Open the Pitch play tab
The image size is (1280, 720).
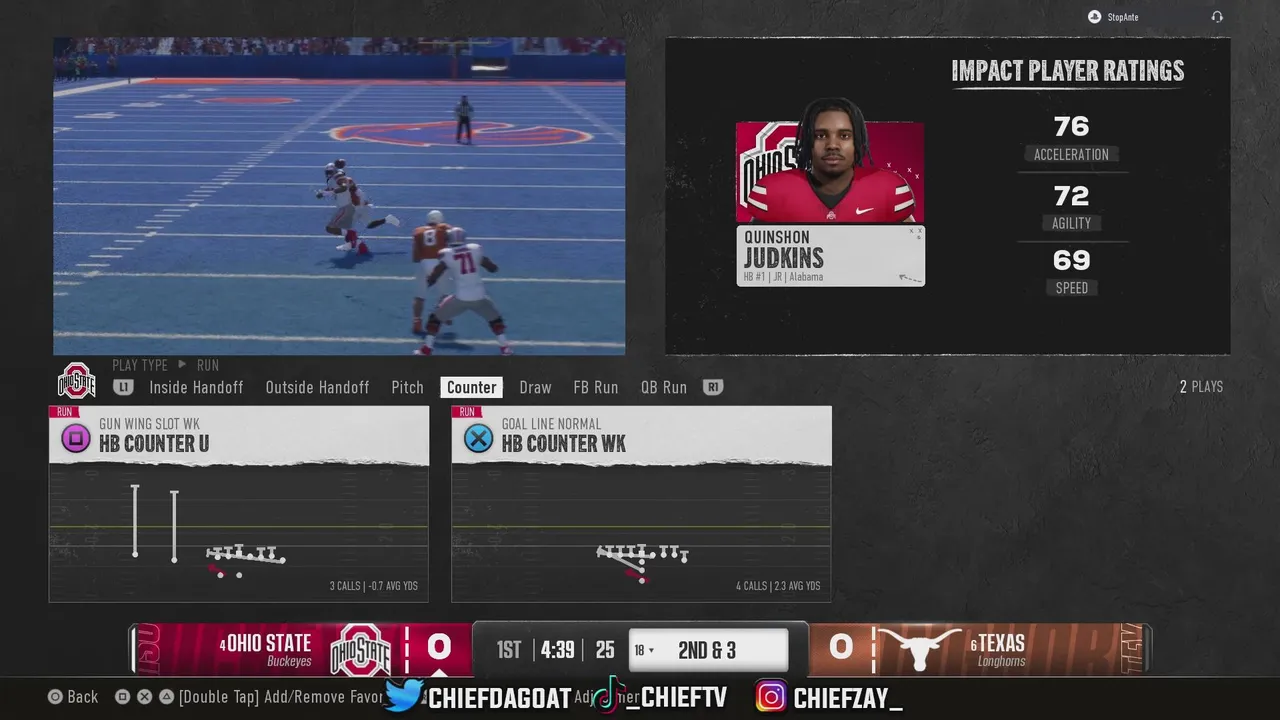[407, 387]
